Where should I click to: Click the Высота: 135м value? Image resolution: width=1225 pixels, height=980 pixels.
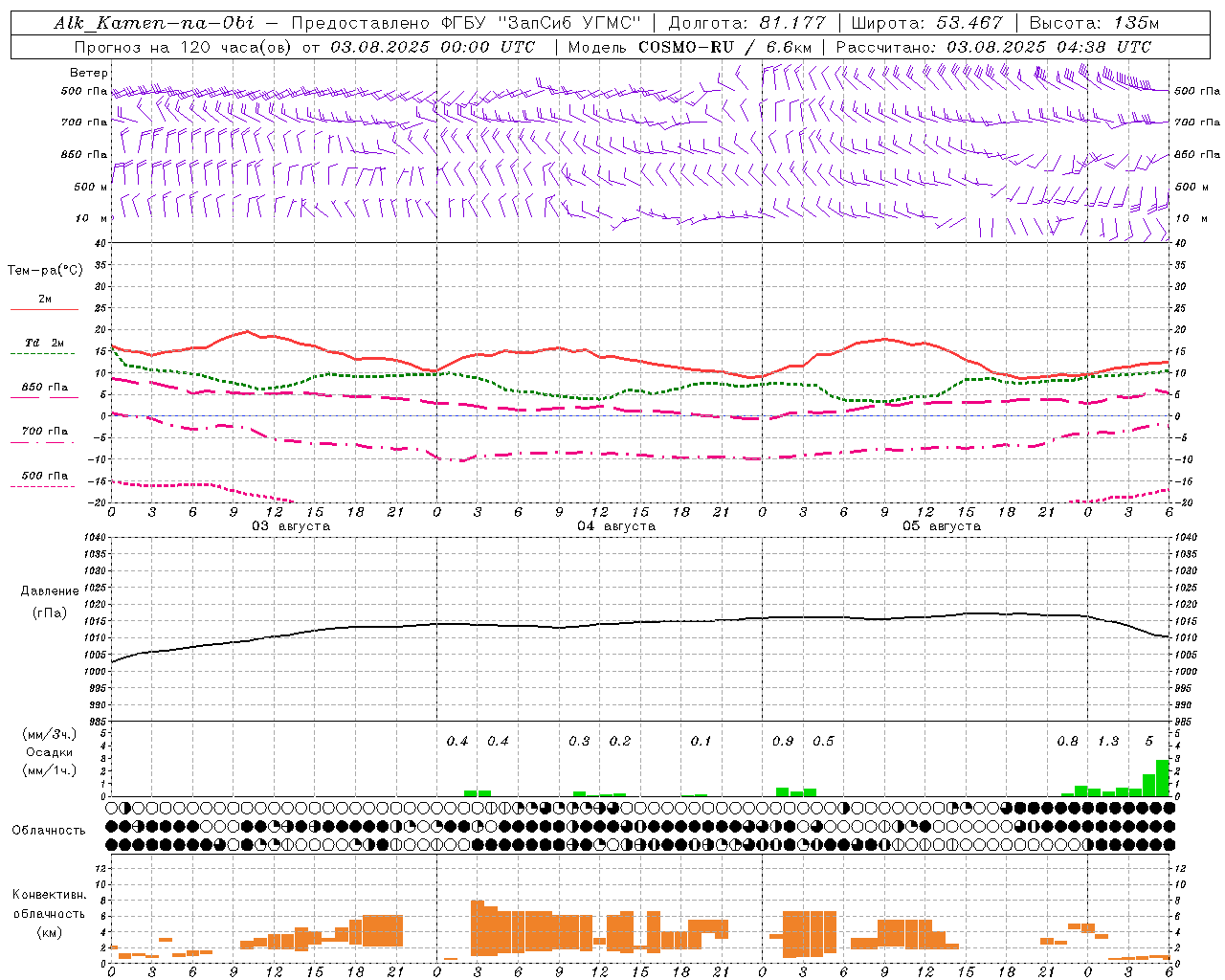pos(1093,23)
